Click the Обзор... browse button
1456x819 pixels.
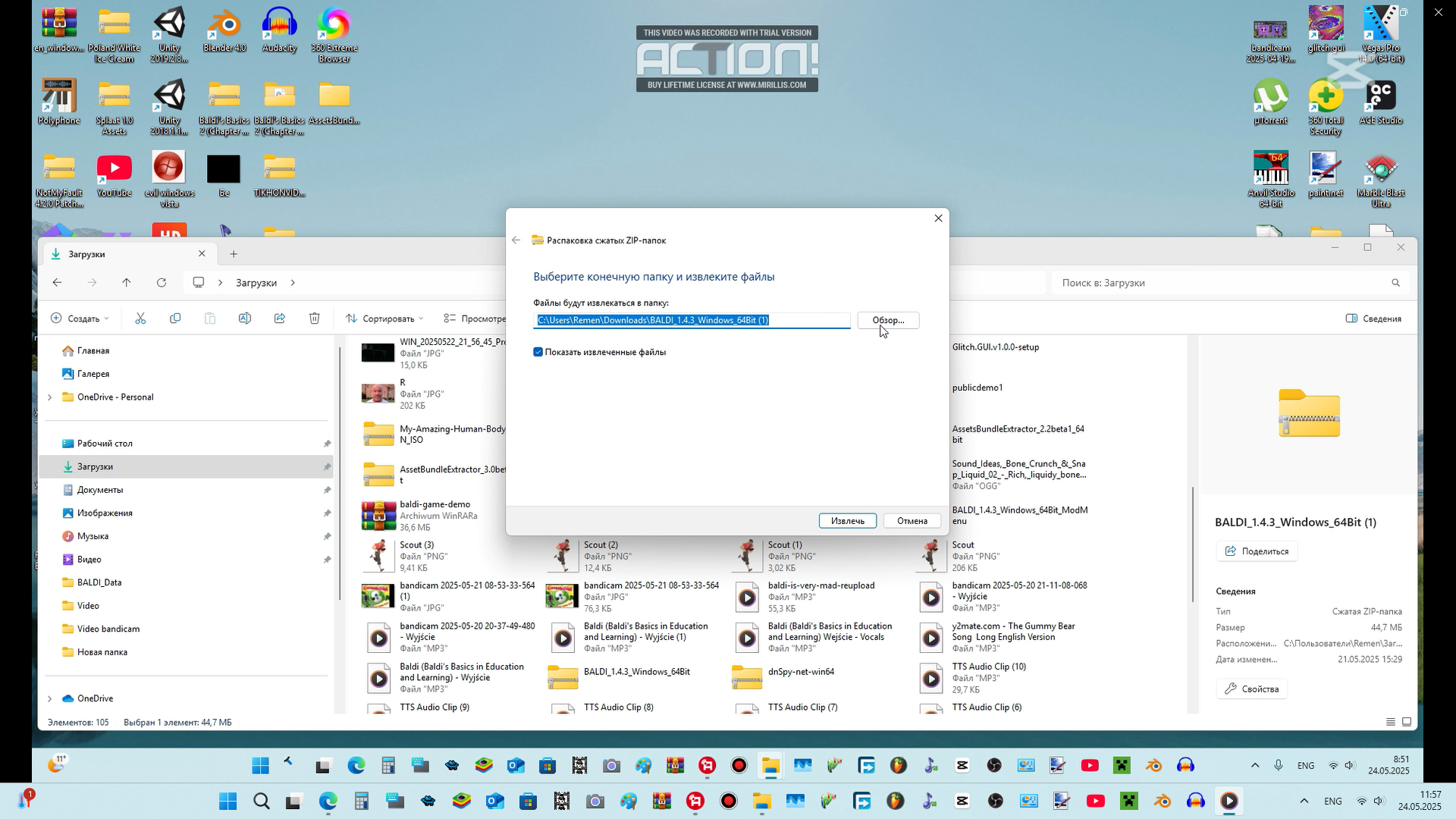[888, 320]
